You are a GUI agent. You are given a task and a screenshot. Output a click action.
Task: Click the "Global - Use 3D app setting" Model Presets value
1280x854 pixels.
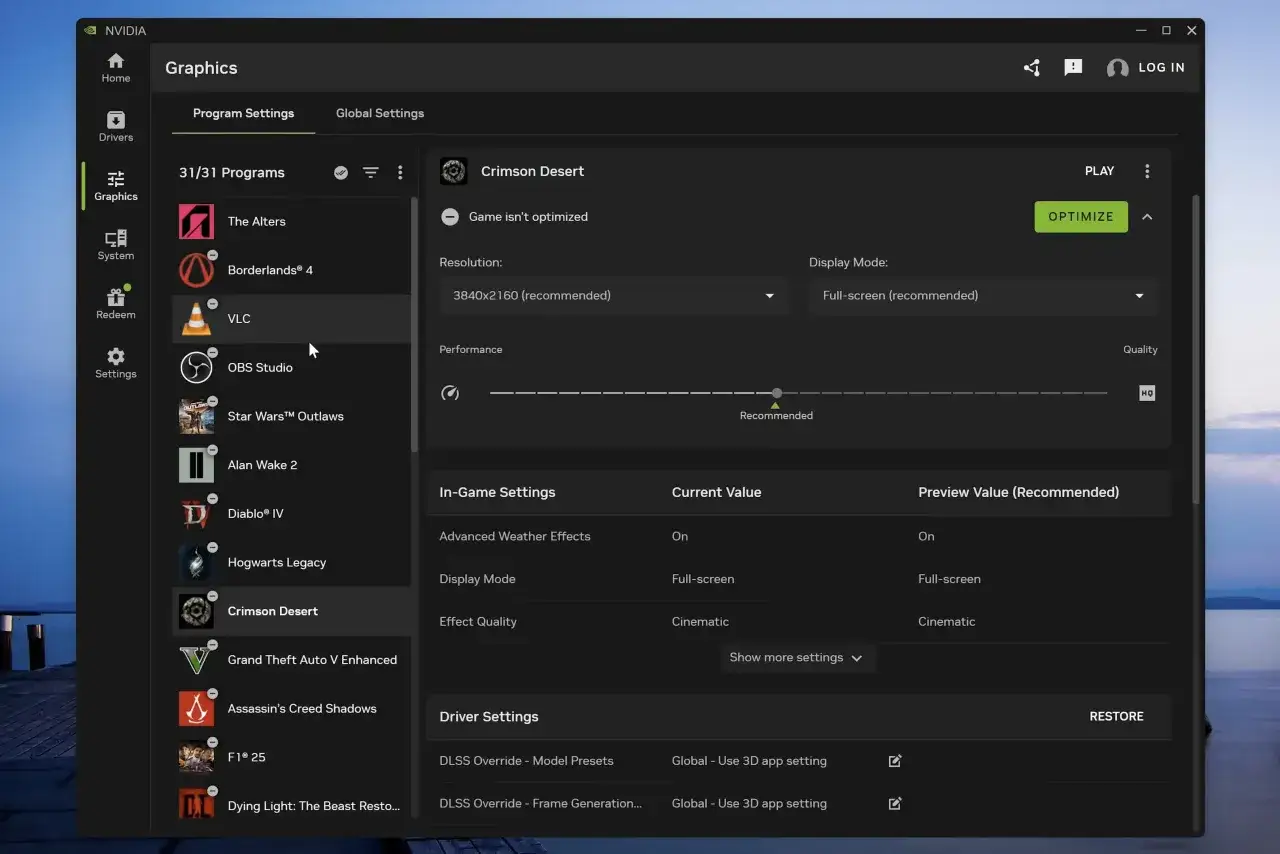749,761
